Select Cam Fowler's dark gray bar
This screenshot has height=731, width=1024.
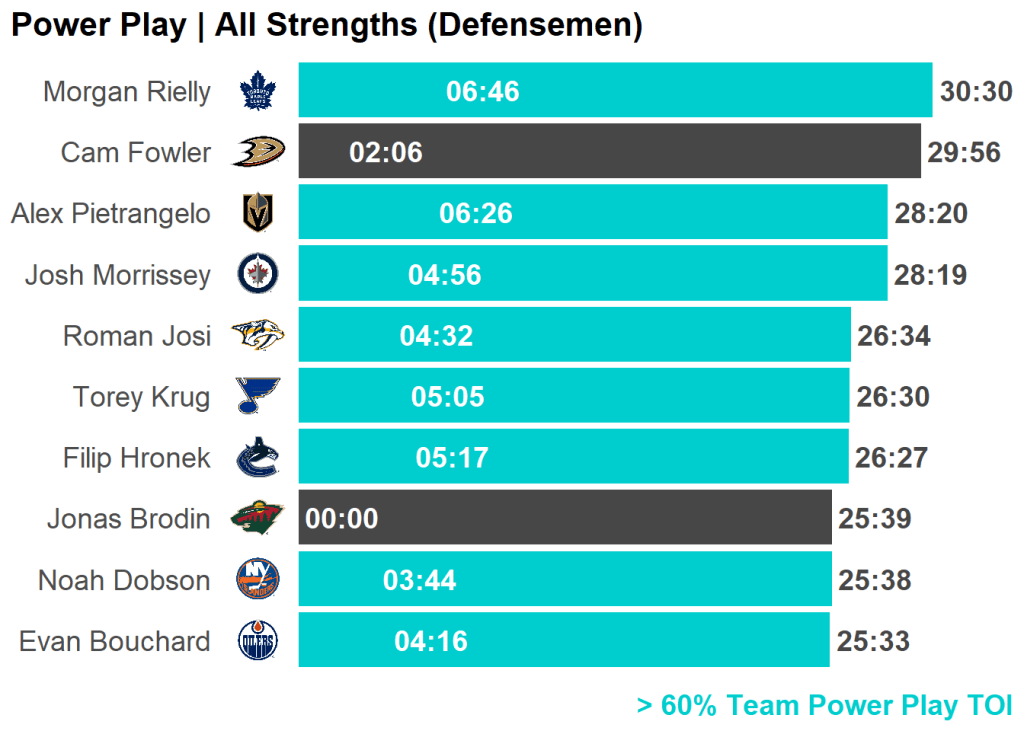(650, 152)
